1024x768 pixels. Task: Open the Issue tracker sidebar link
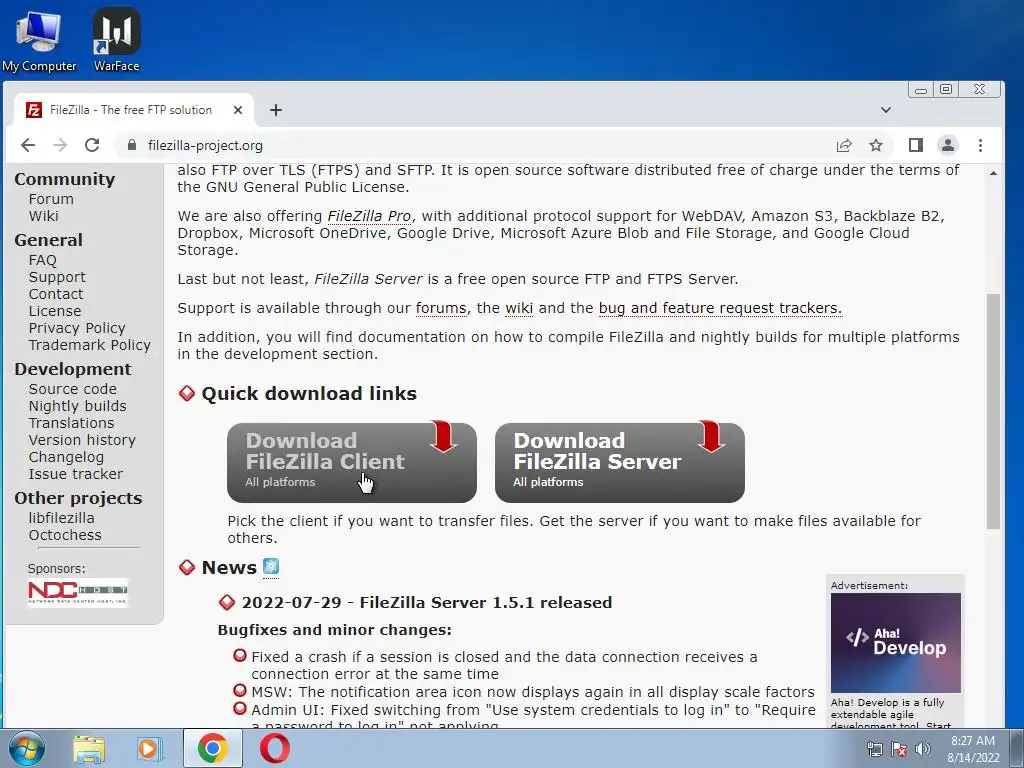(x=76, y=473)
